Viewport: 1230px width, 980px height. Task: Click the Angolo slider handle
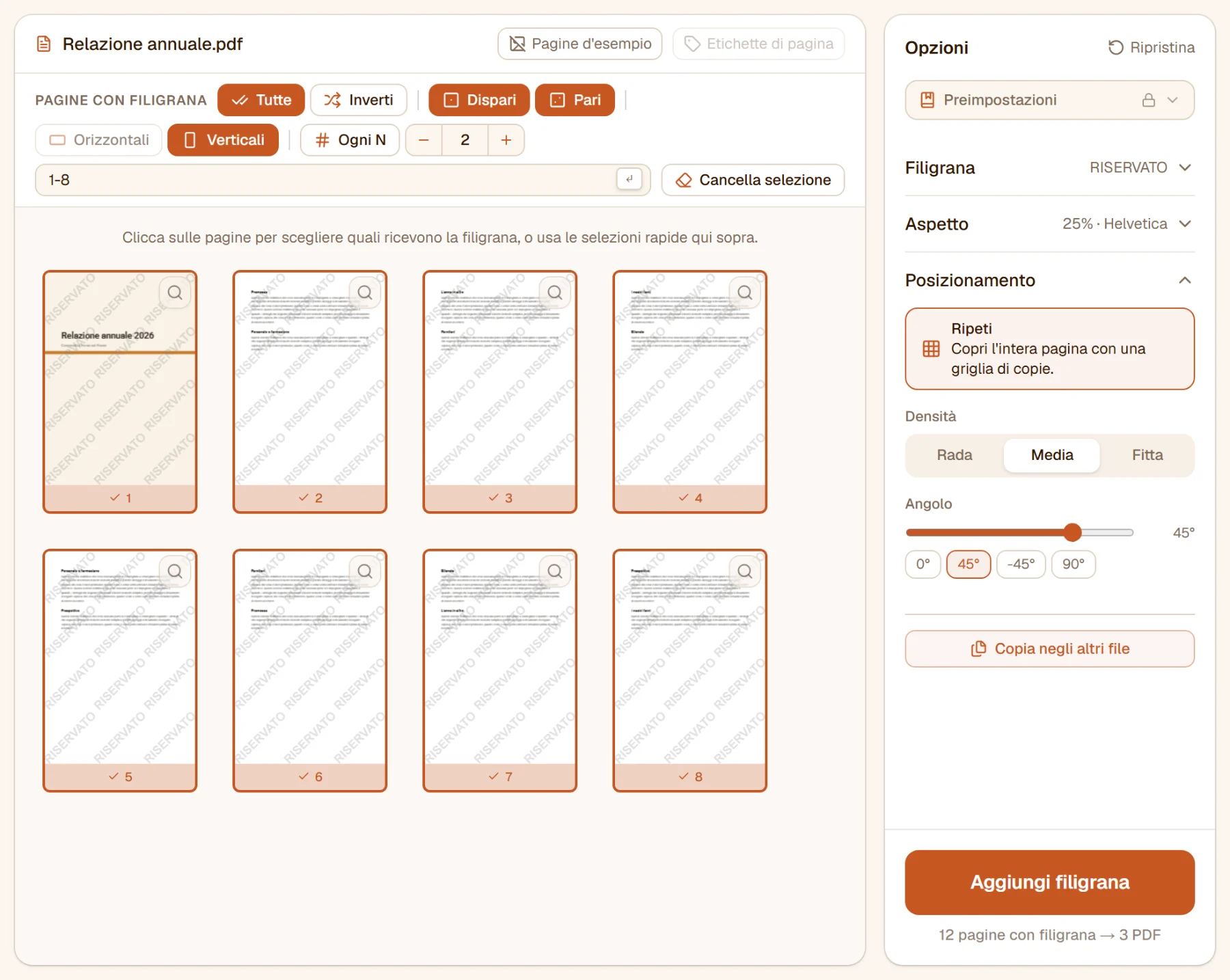(1073, 532)
